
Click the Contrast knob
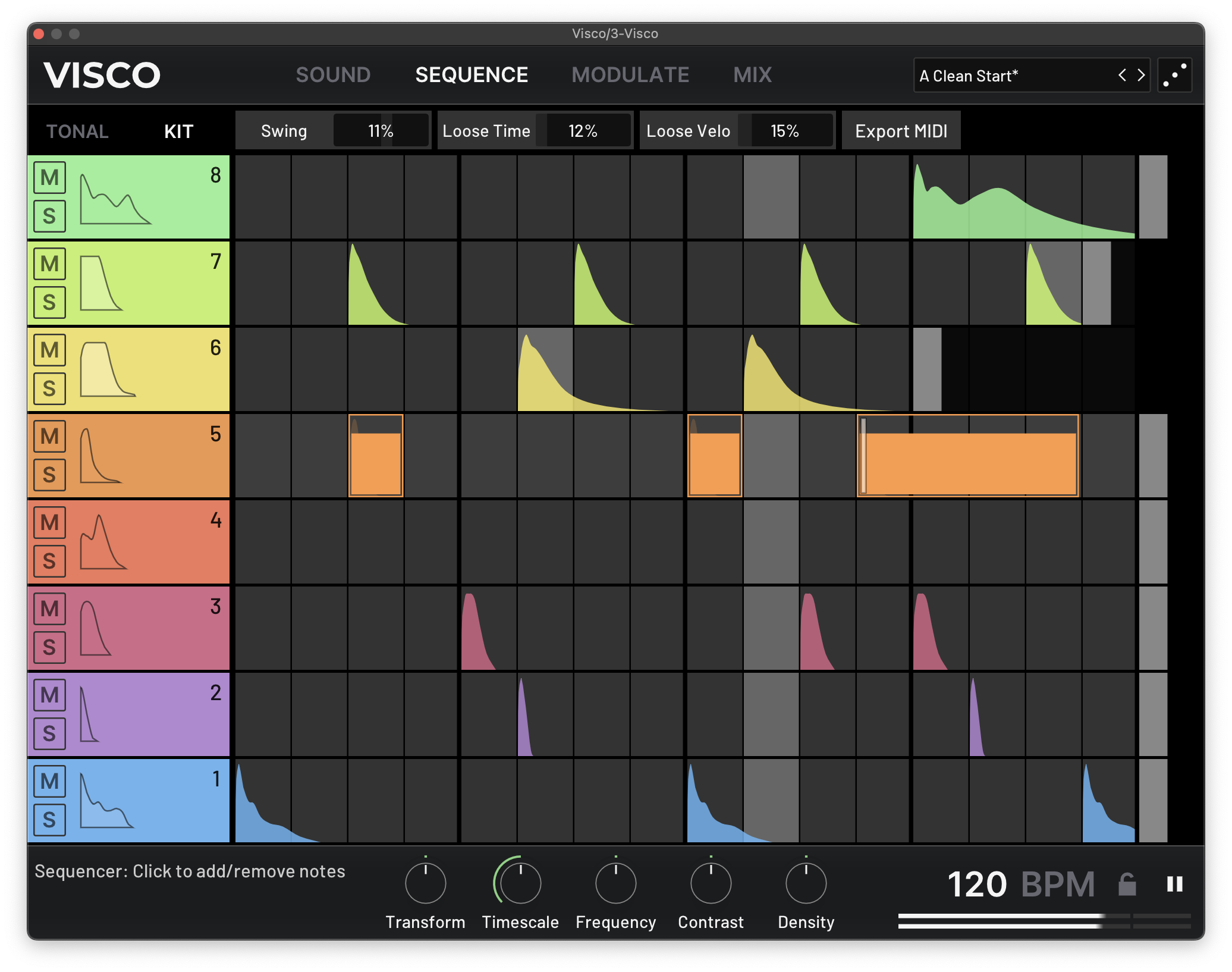click(x=711, y=883)
